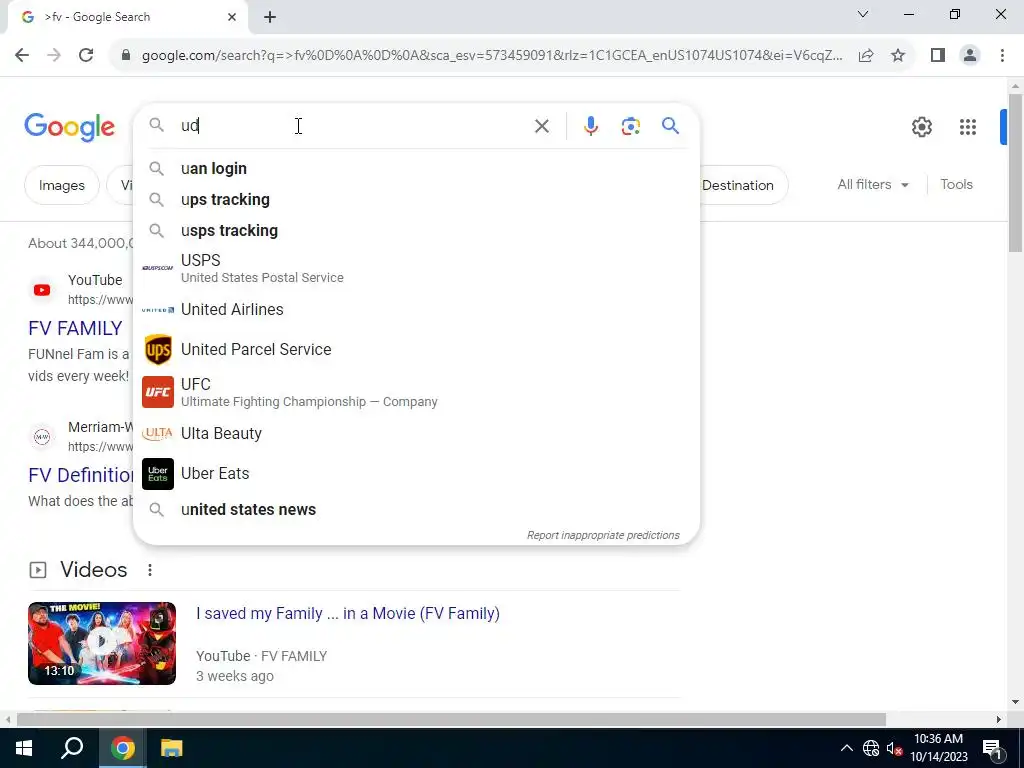Viewport: 1024px width, 768px height.
Task: Pick the UFC company suggestion
Action: 416,392
